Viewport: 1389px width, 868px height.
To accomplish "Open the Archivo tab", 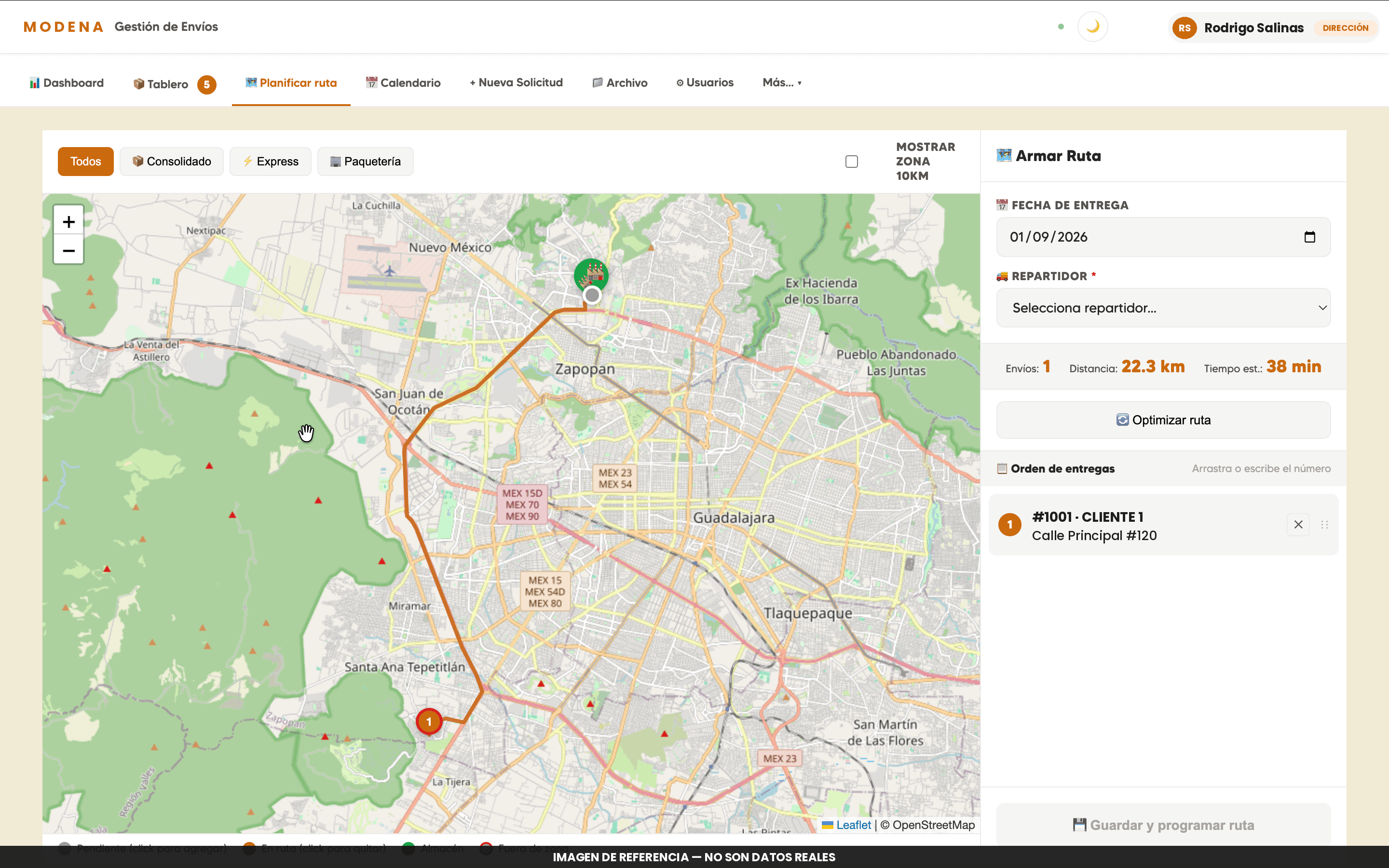I will tap(620, 82).
